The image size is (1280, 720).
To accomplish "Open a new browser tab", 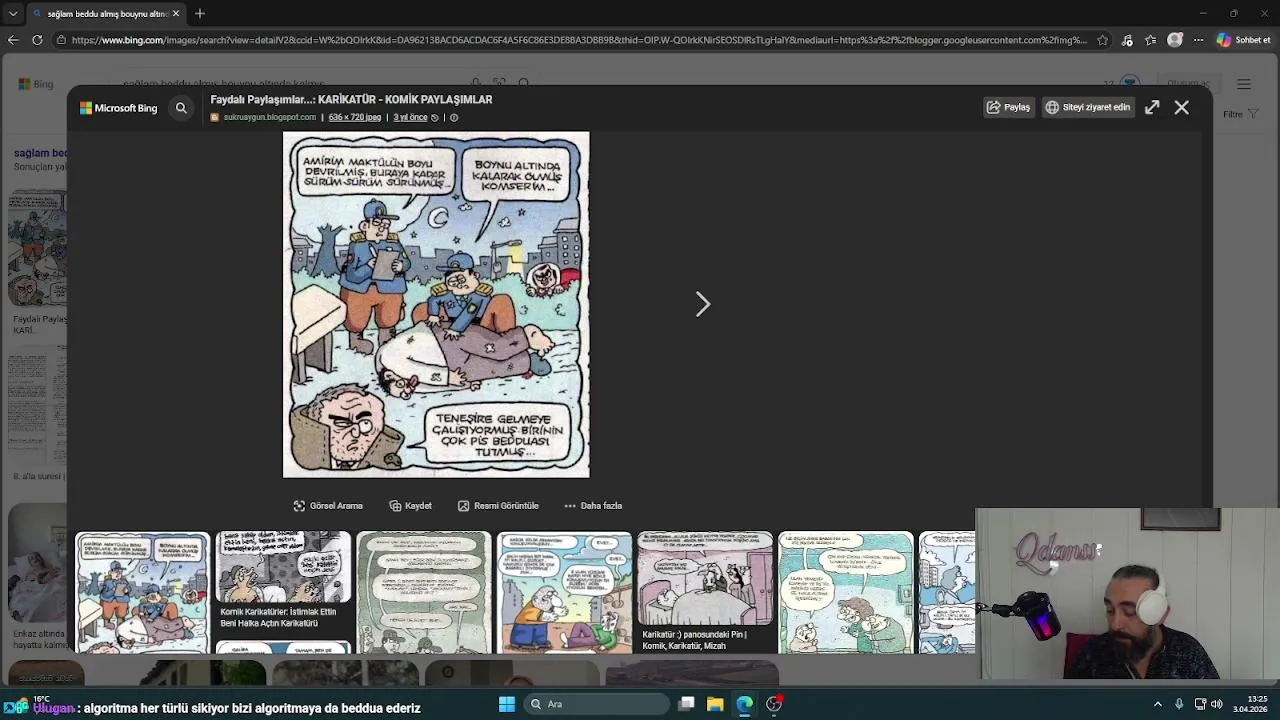I will click(x=200, y=13).
